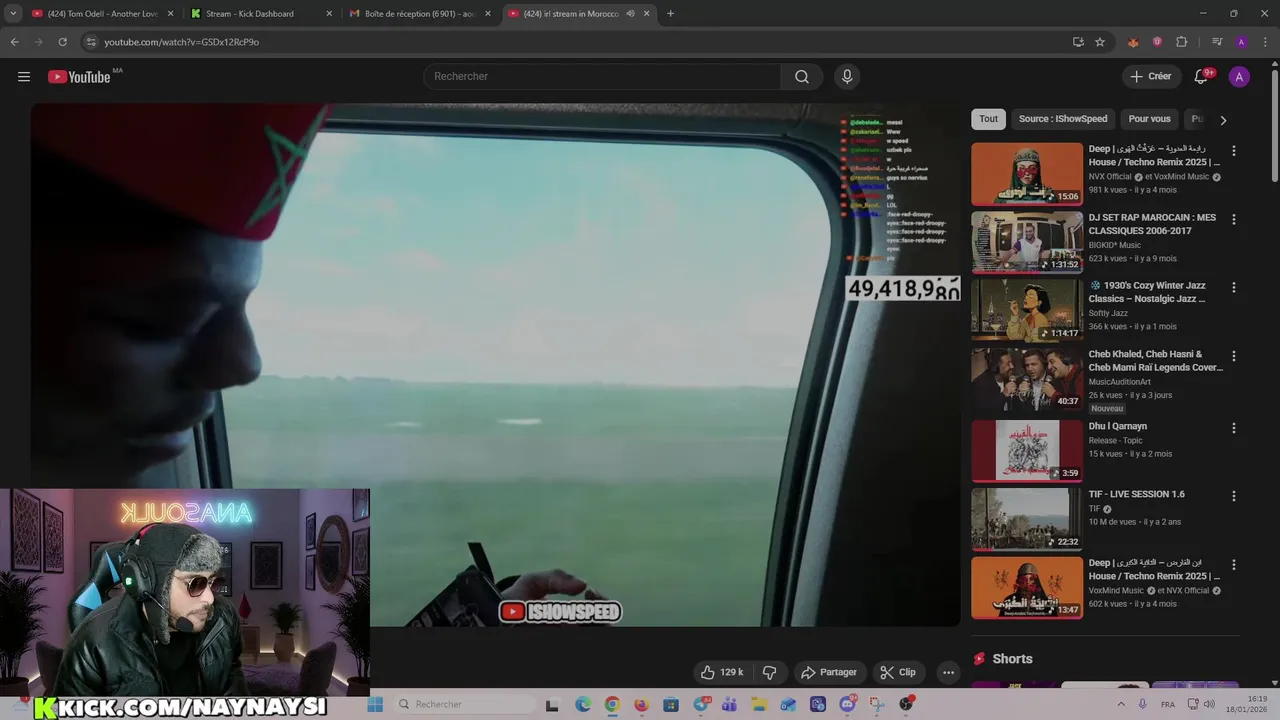Click the 129 k like count

(732, 672)
